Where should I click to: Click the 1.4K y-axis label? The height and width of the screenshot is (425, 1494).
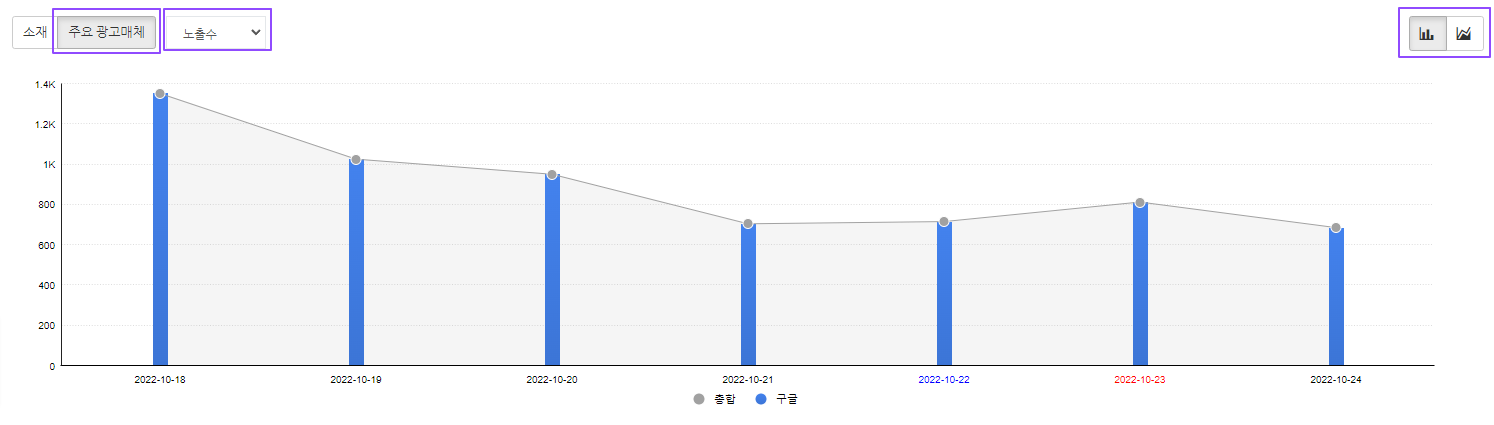[45, 85]
